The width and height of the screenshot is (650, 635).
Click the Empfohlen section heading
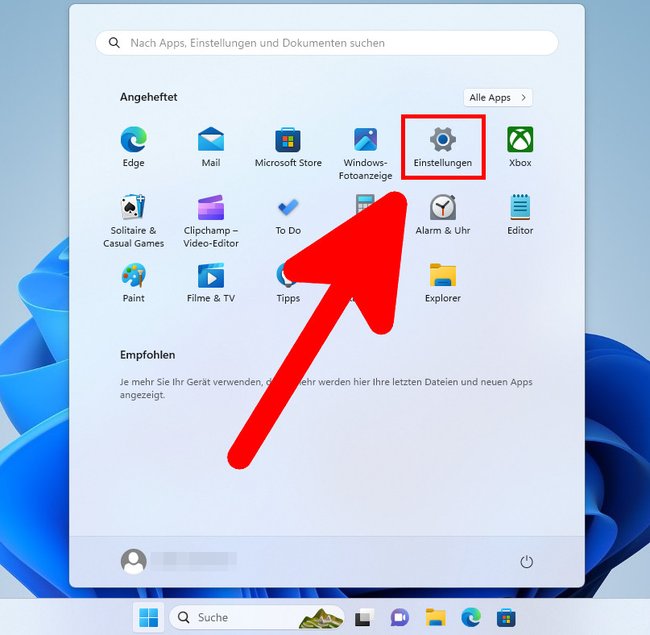tap(148, 355)
